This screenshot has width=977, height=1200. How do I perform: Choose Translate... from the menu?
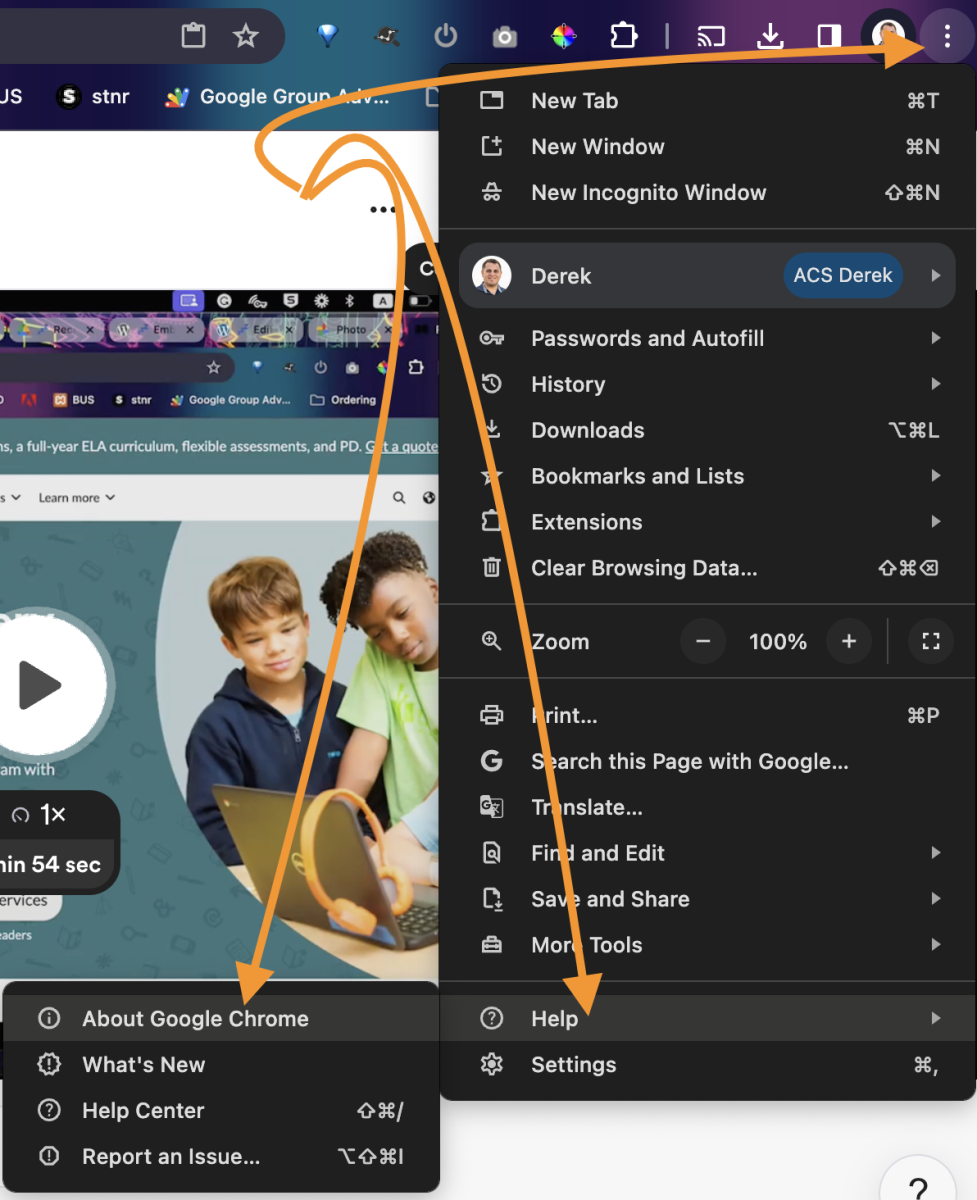pyautogui.click(x=708, y=807)
